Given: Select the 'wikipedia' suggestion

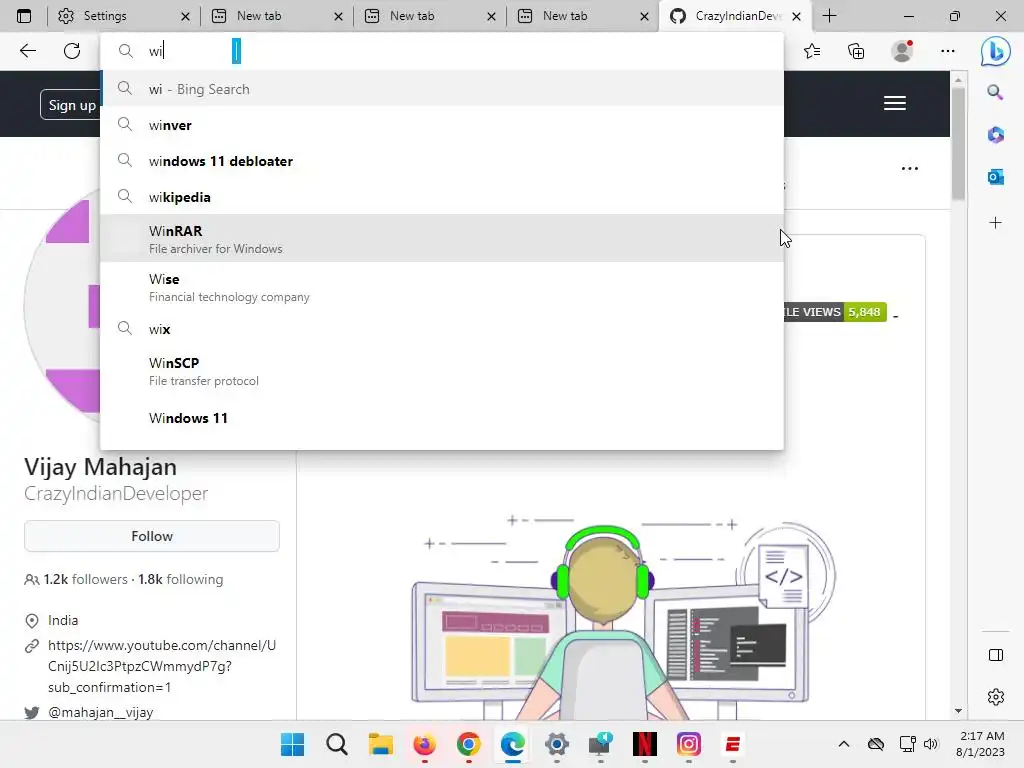Looking at the screenshot, I should [442, 197].
